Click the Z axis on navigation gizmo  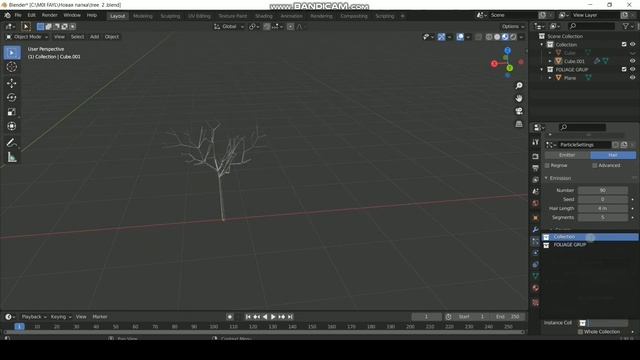click(x=507, y=51)
